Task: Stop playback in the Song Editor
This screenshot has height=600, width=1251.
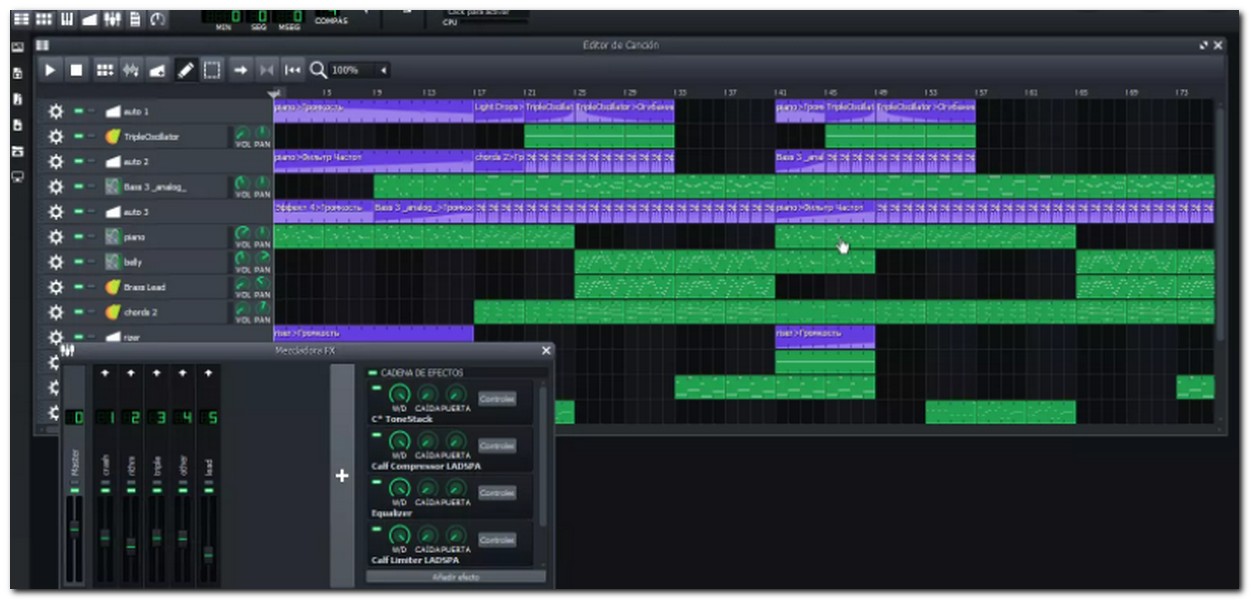Action: pyautogui.click(x=77, y=70)
